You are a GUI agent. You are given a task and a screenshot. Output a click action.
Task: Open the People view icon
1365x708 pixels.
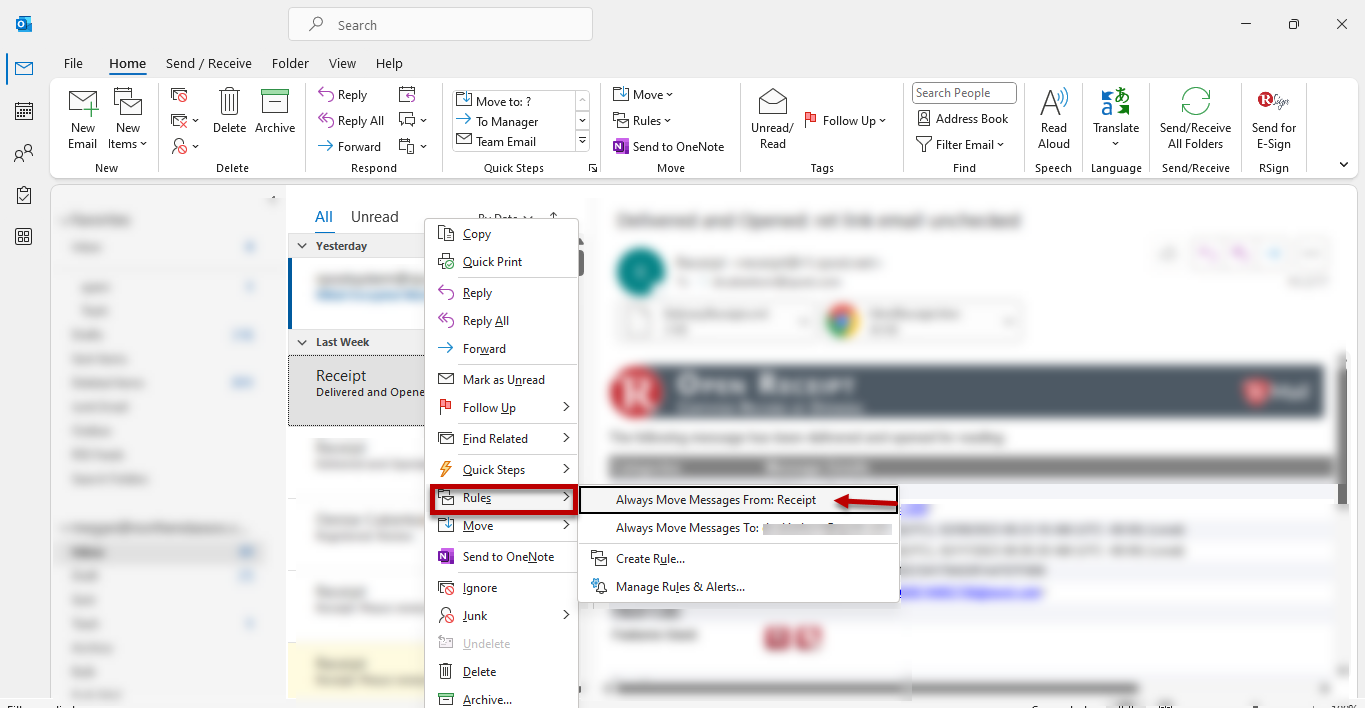point(23,151)
